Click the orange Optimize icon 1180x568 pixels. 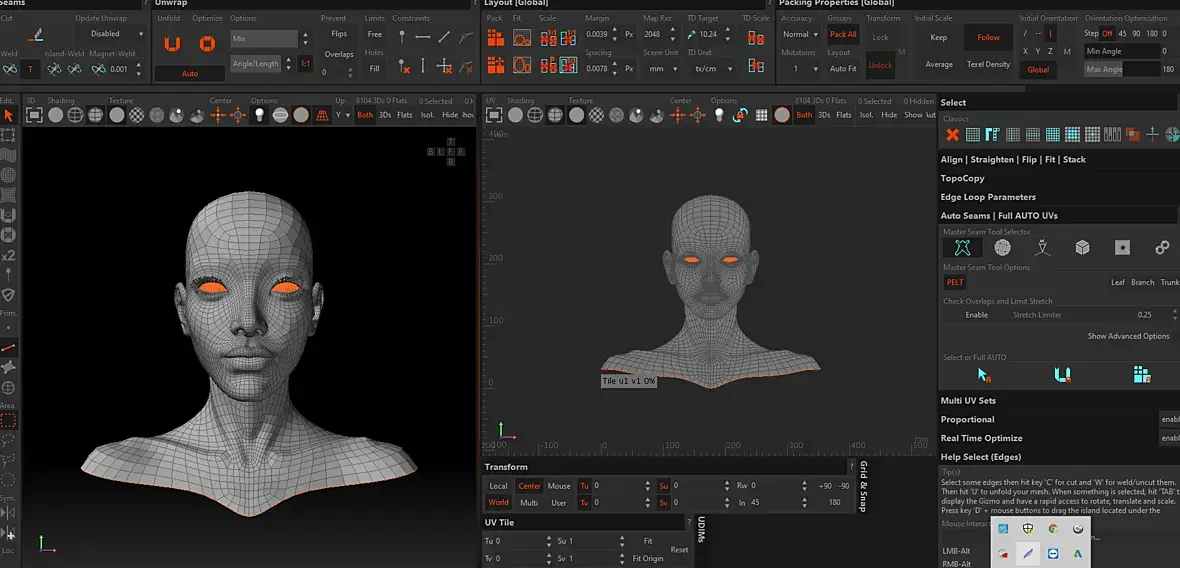point(207,44)
